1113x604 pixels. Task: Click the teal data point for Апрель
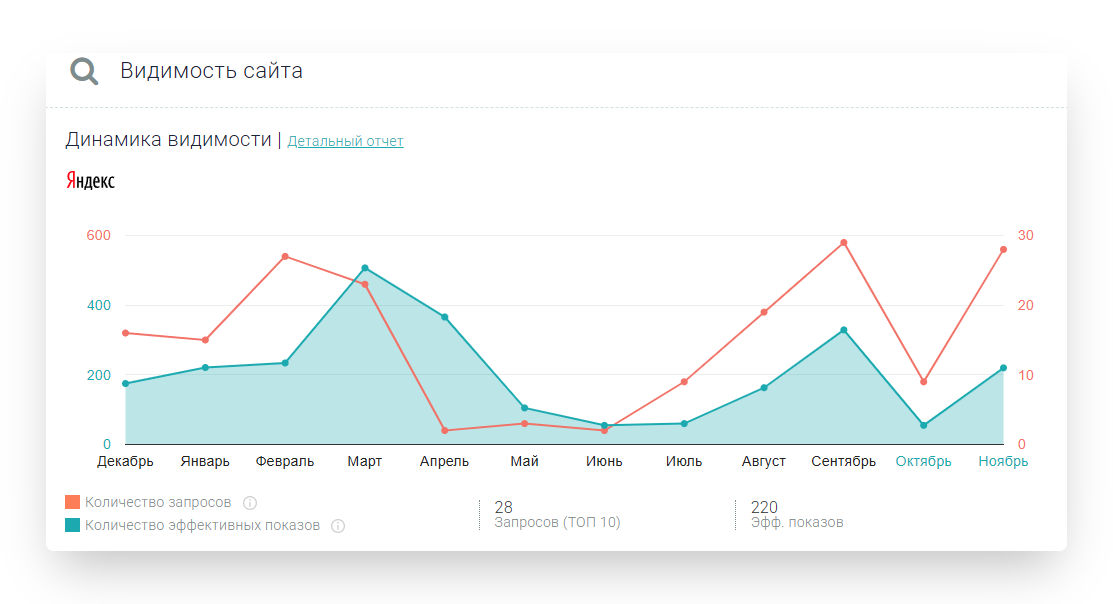[x=445, y=317]
